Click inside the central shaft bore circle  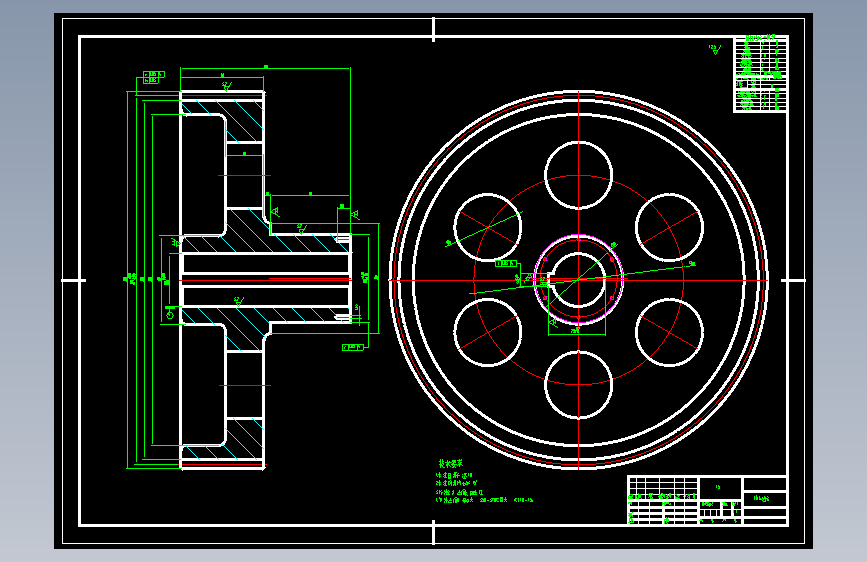[578, 280]
